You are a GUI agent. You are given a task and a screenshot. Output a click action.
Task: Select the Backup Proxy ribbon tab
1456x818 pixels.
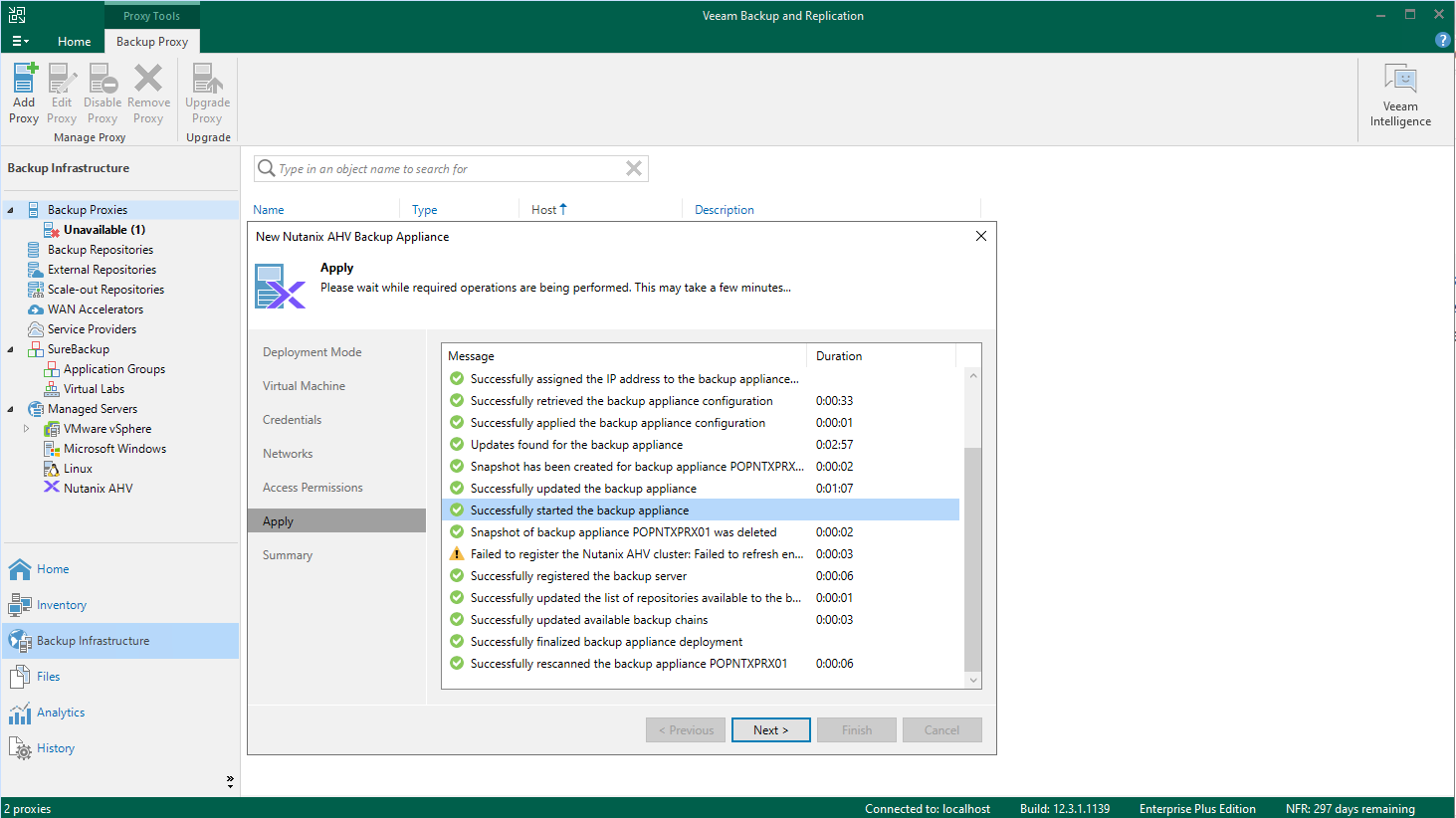tap(152, 41)
